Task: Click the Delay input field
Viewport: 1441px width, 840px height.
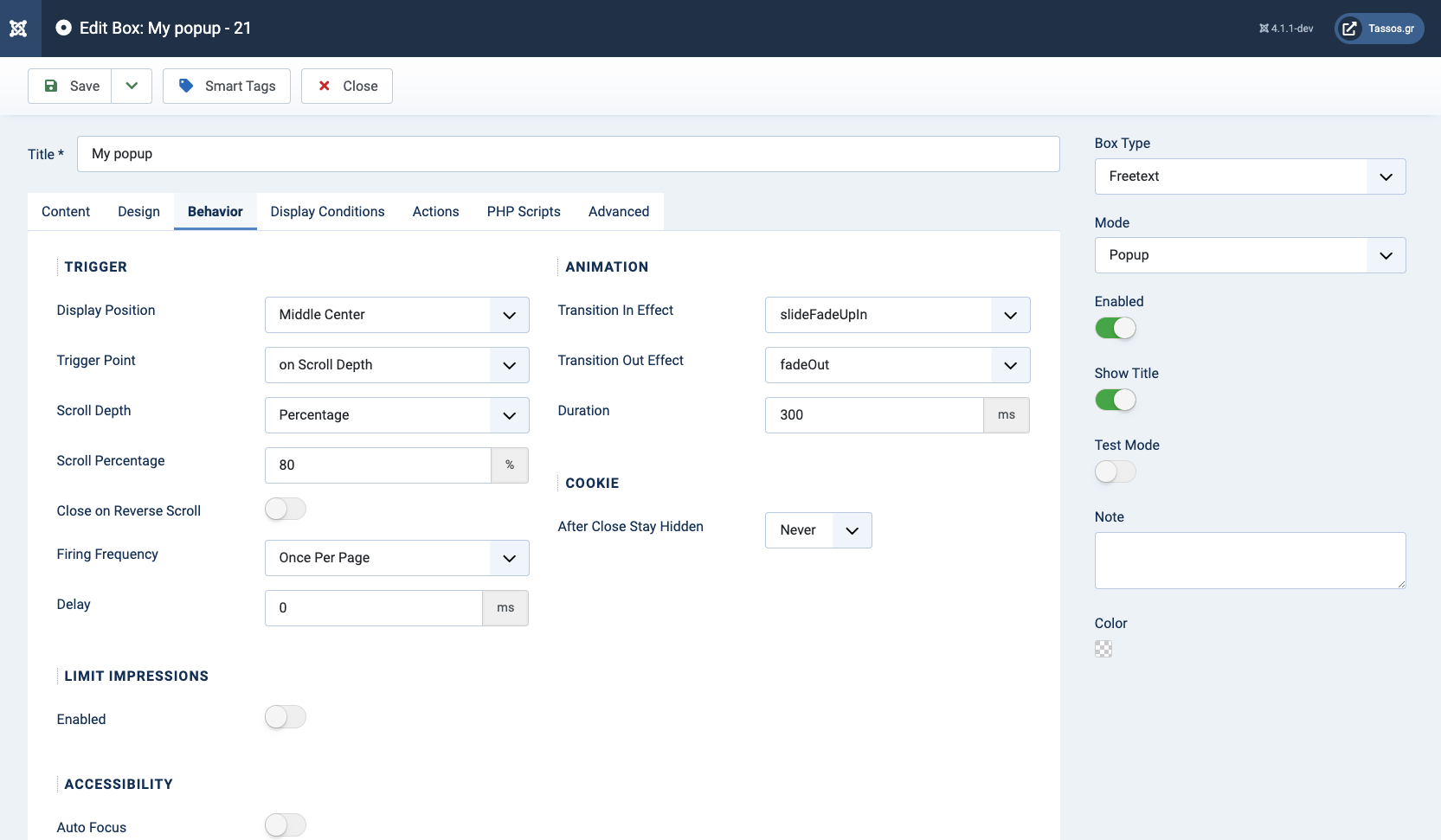Action: pyautogui.click(x=374, y=608)
